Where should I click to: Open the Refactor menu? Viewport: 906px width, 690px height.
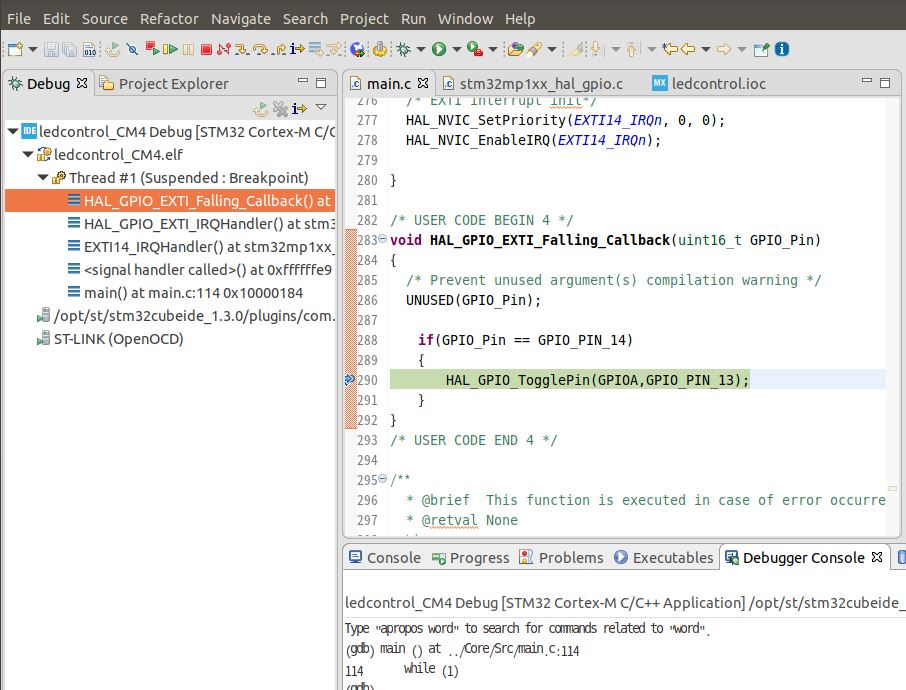tap(169, 18)
